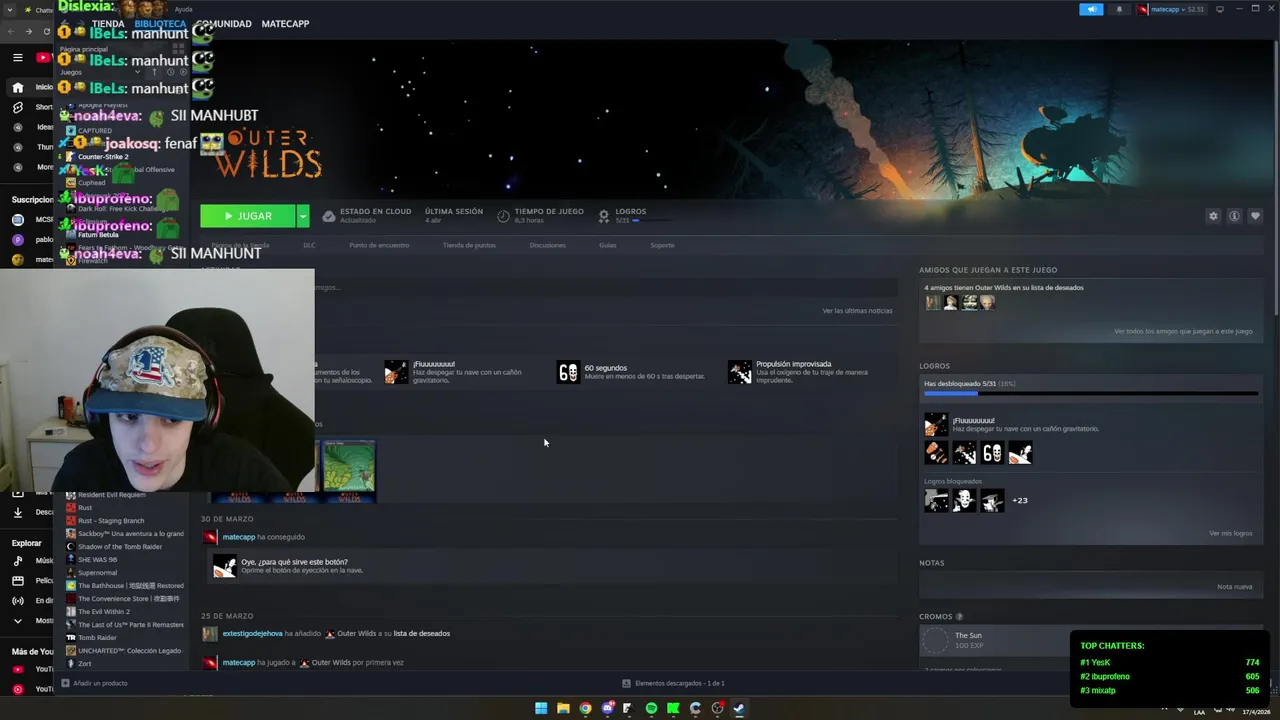Open the ¡Fiuuuuuuuu! achievement icon in activity feed
This screenshot has height=720, width=1280.
pyautogui.click(x=396, y=372)
